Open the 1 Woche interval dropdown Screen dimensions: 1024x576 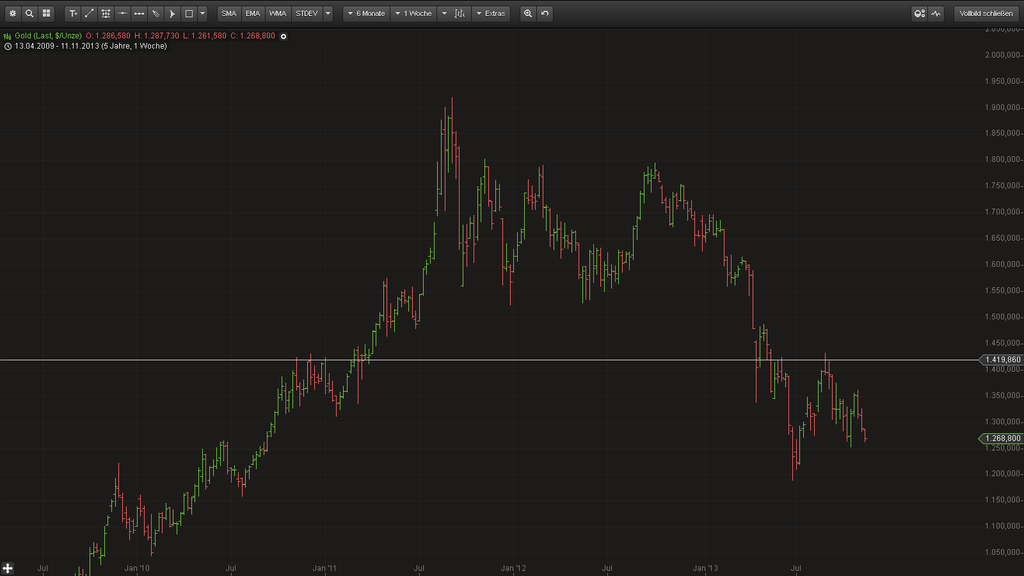414,13
